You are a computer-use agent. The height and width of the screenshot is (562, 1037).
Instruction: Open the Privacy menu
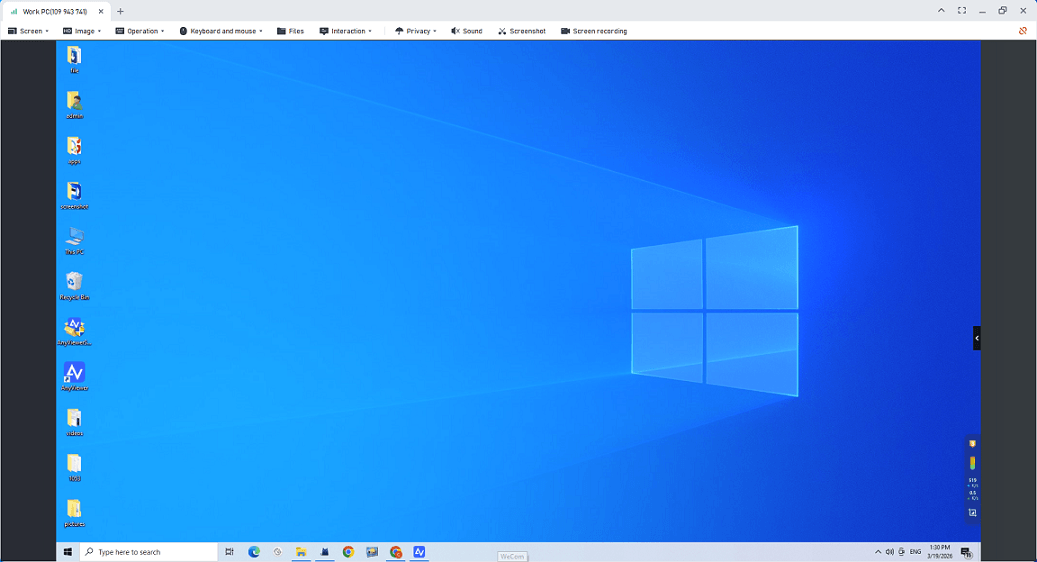click(x=416, y=31)
